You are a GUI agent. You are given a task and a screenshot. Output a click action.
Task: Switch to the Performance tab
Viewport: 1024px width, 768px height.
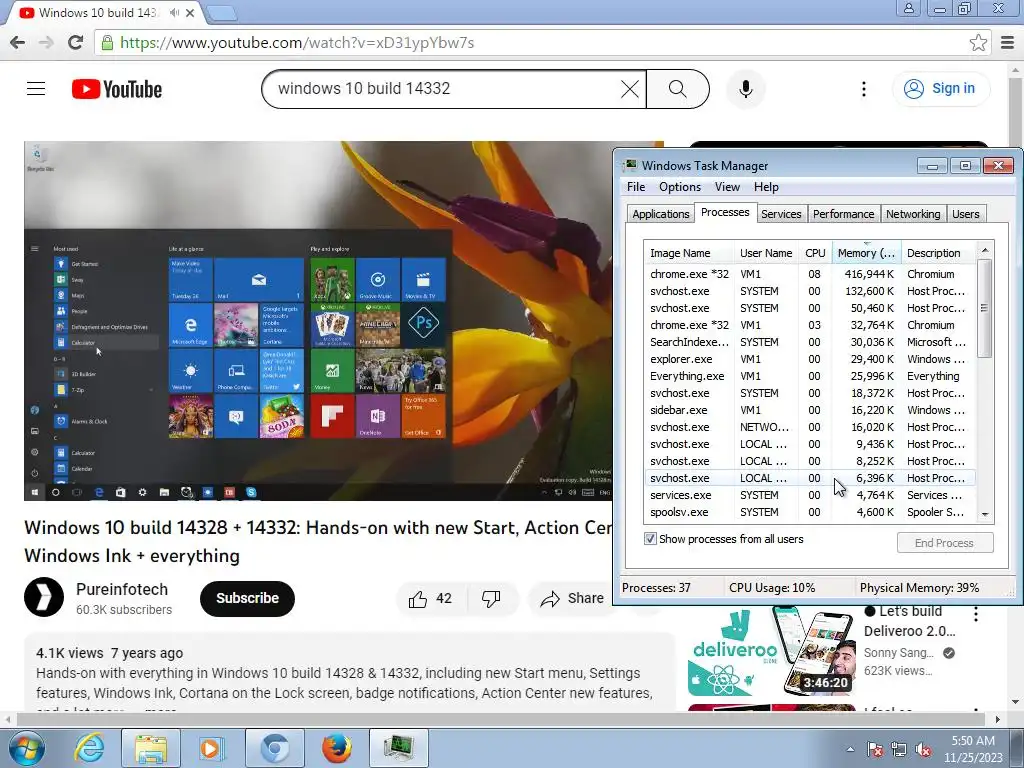843,214
